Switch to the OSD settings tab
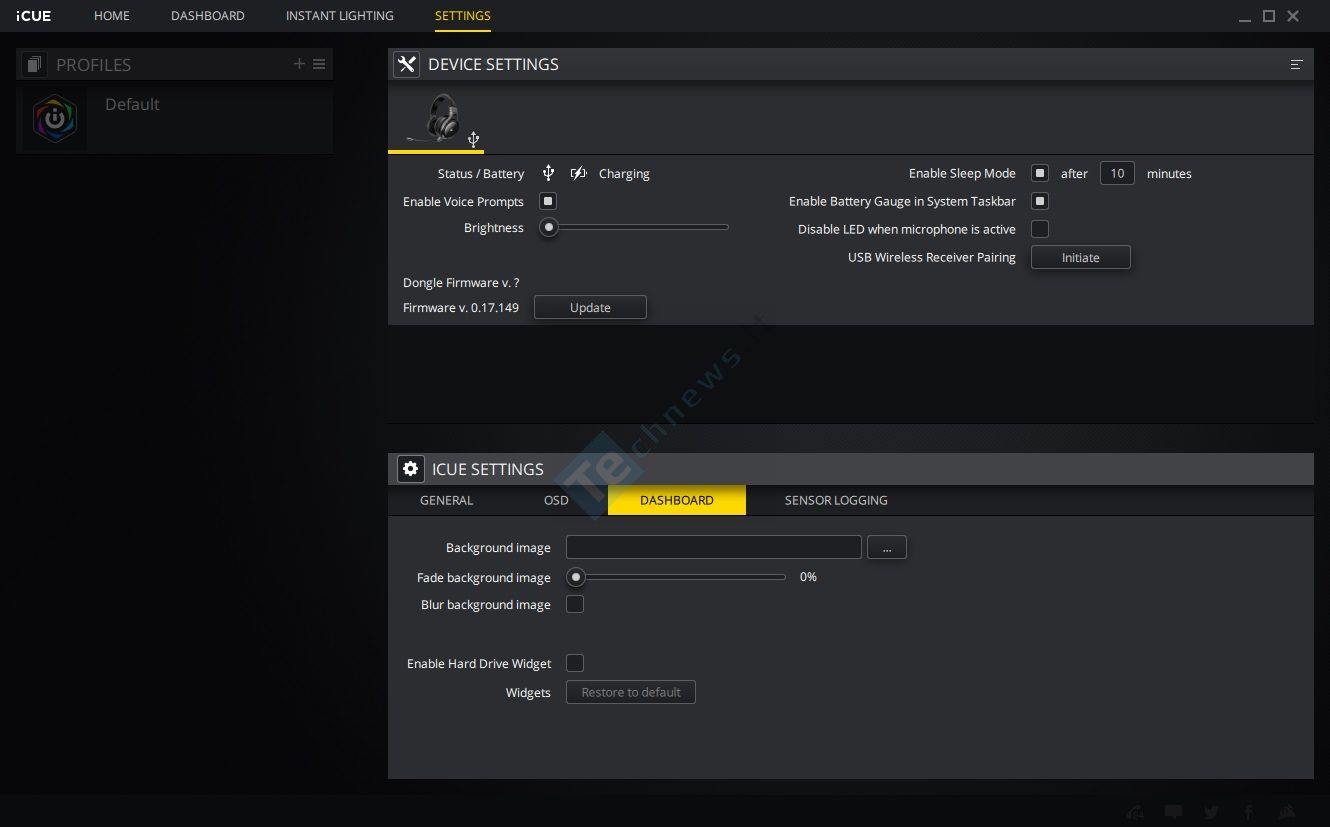 [556, 500]
